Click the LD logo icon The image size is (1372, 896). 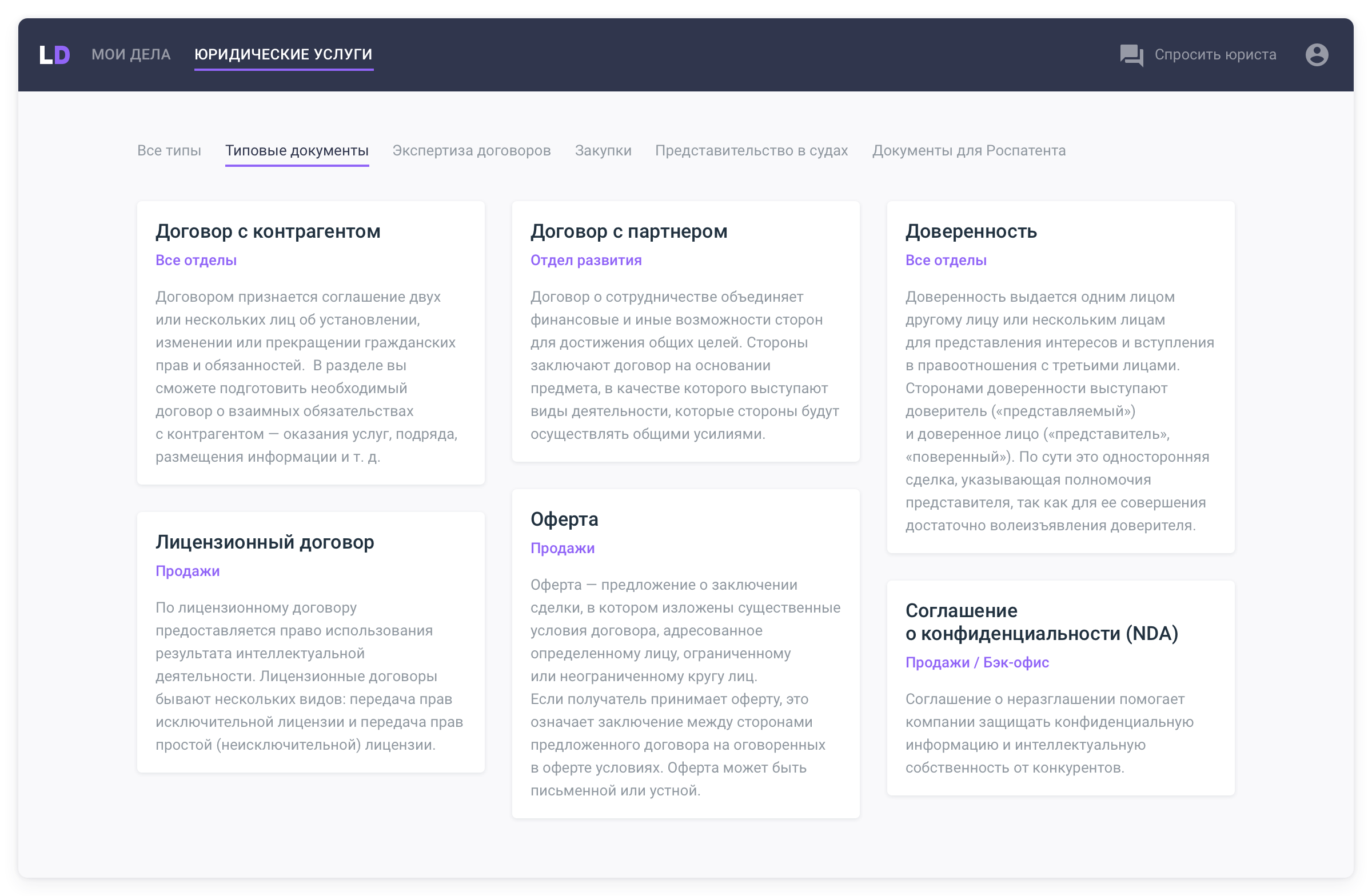tap(55, 55)
